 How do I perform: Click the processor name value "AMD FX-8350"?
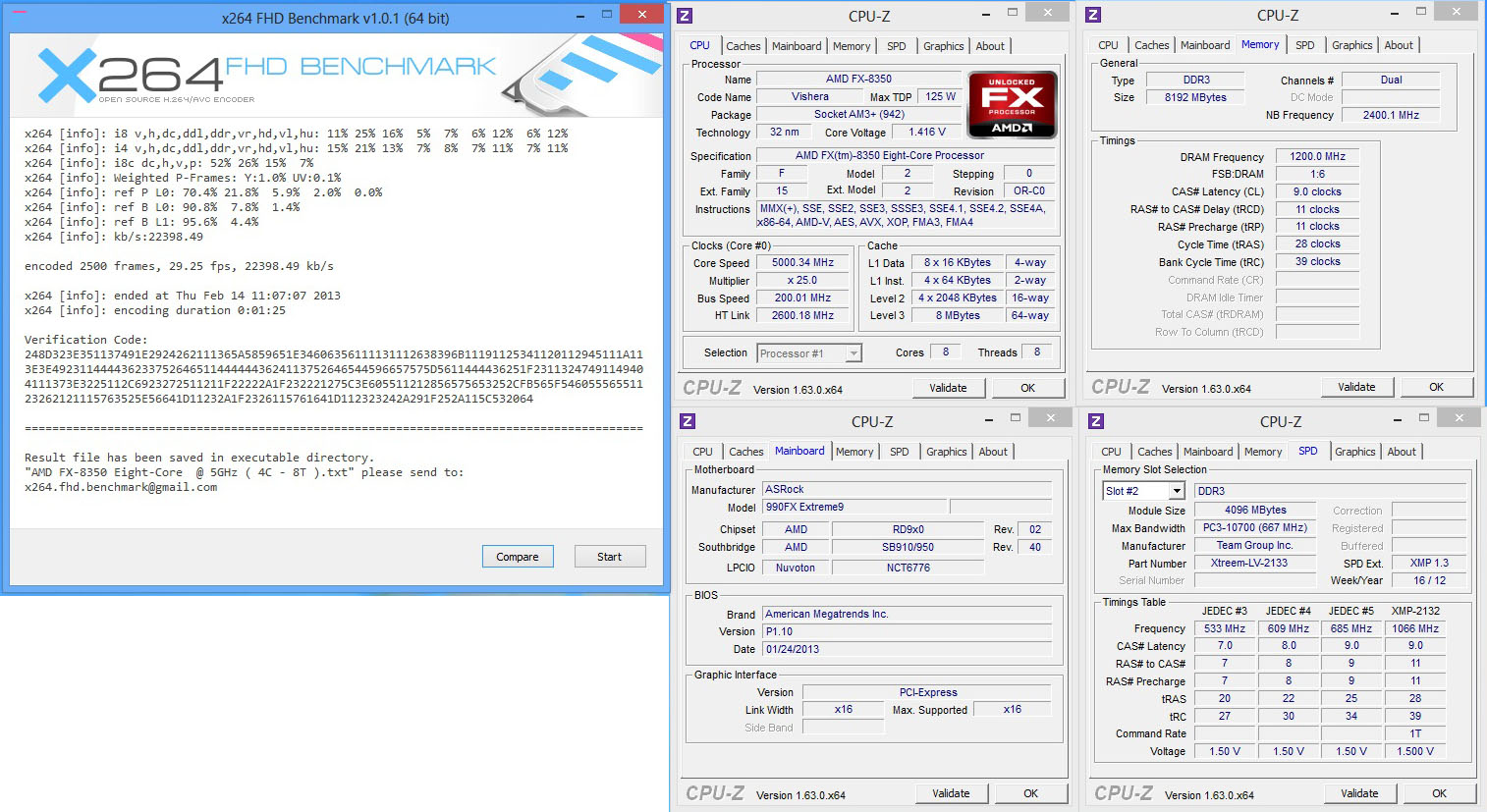[859, 79]
